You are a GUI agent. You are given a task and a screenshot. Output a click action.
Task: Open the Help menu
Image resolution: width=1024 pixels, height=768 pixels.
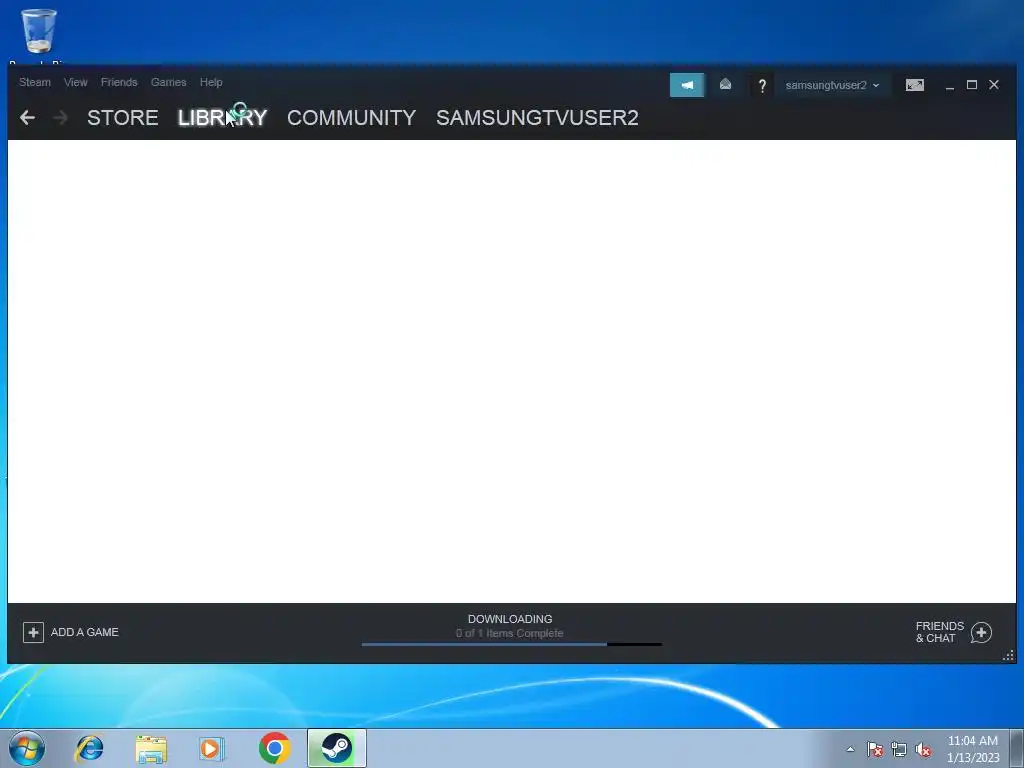click(x=211, y=82)
